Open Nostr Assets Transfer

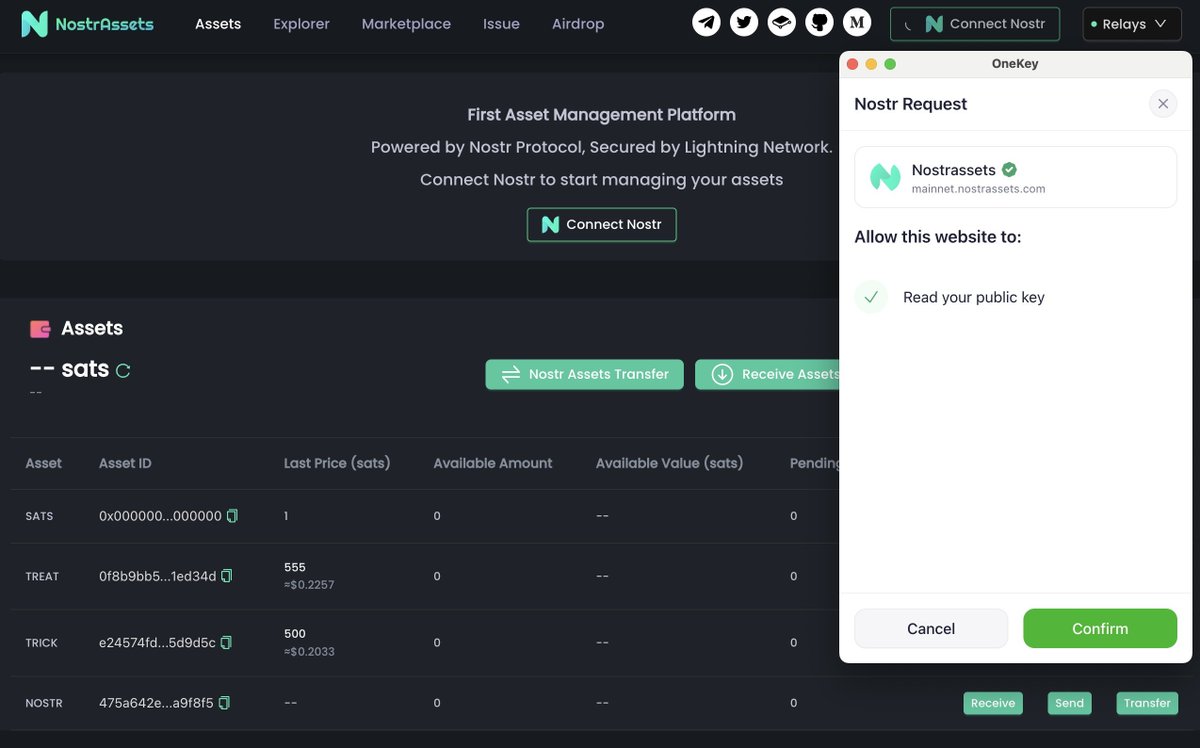tap(584, 375)
